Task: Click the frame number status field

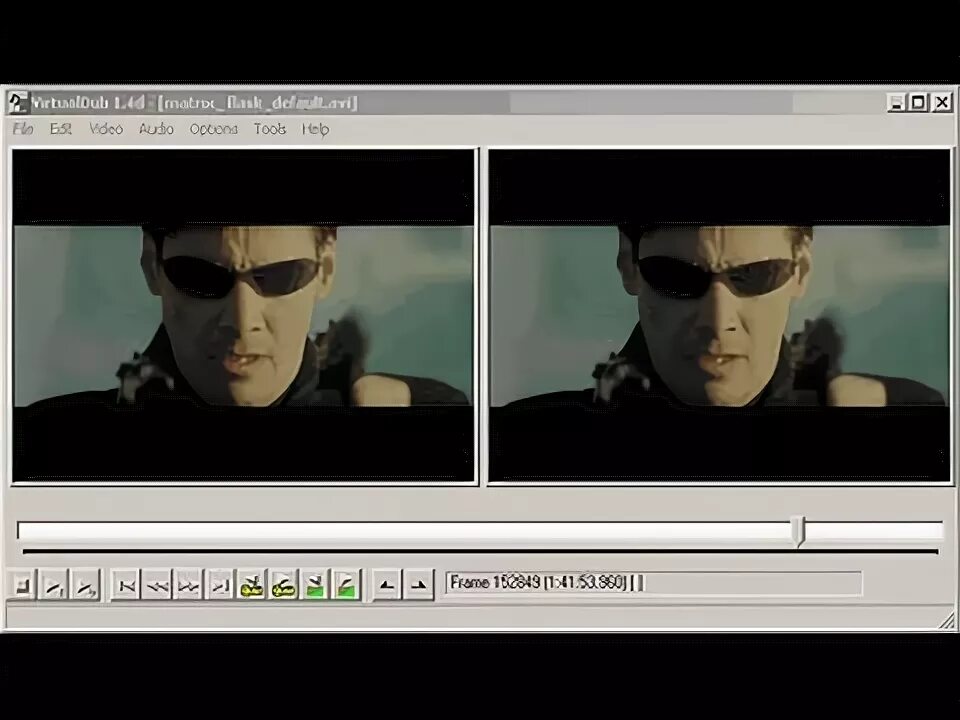Action: pyautogui.click(x=654, y=583)
